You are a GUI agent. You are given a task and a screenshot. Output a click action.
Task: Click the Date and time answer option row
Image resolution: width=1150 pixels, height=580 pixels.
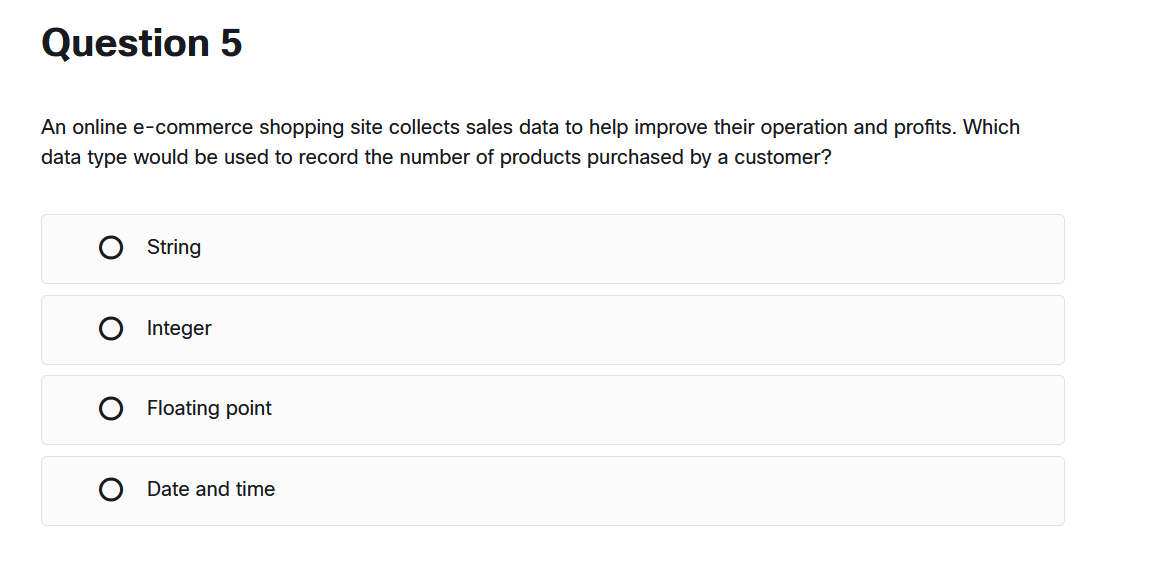pos(552,490)
